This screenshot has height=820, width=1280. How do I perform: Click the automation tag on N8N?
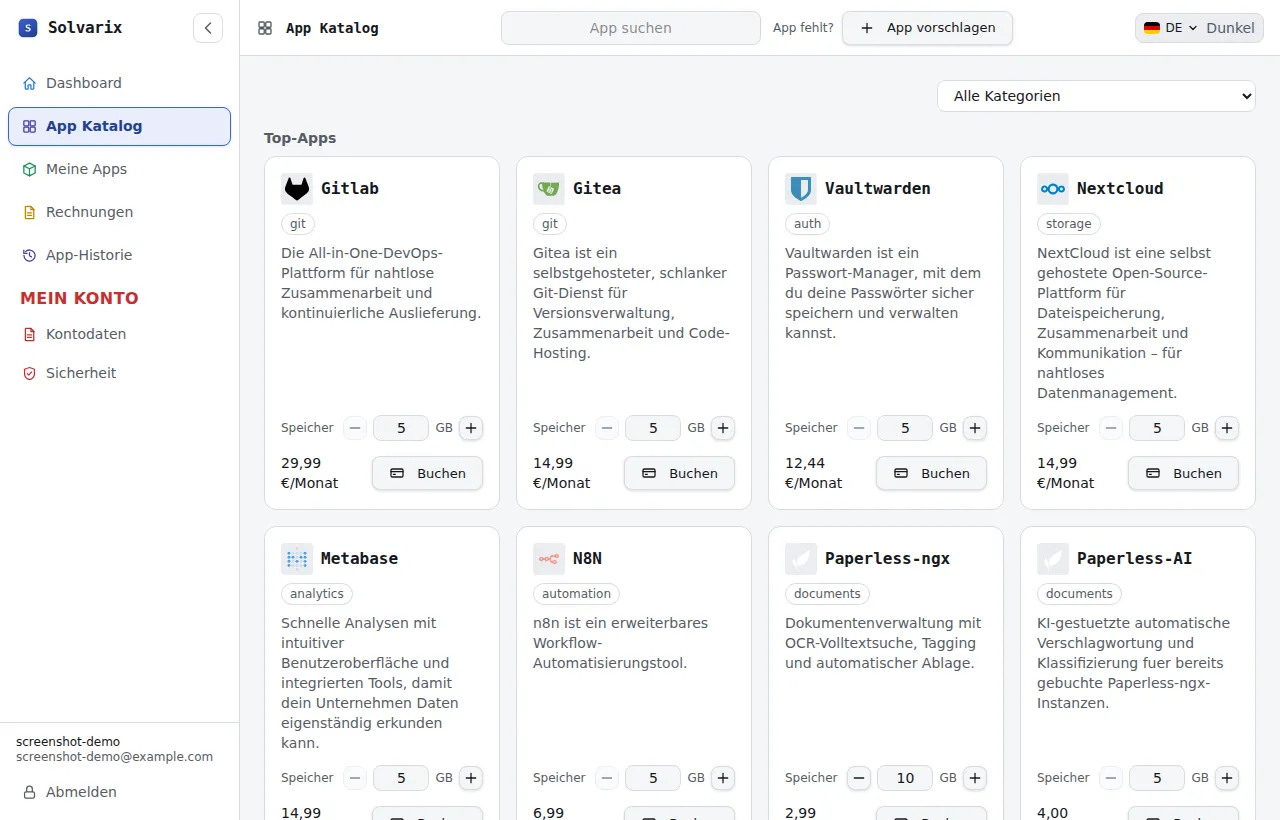576,594
